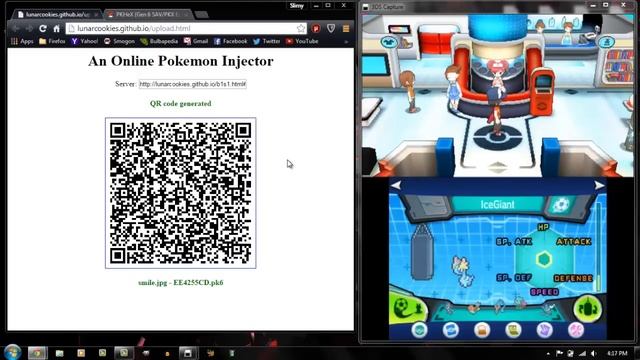Image resolution: width=640 pixels, height=360 pixels.
Task: Open the Chrome icon in the taskbar
Action: coord(37,353)
